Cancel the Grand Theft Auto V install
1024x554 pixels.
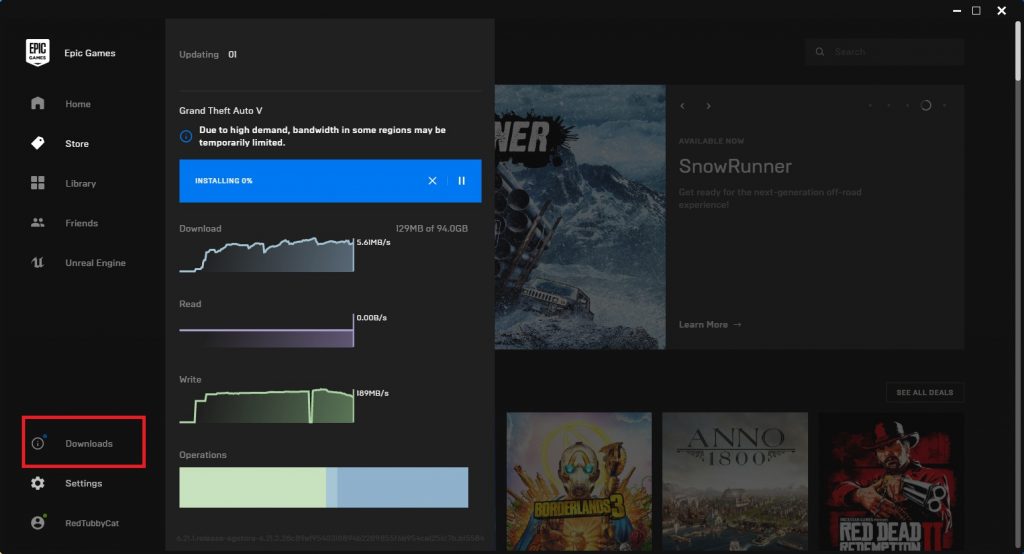[432, 181]
